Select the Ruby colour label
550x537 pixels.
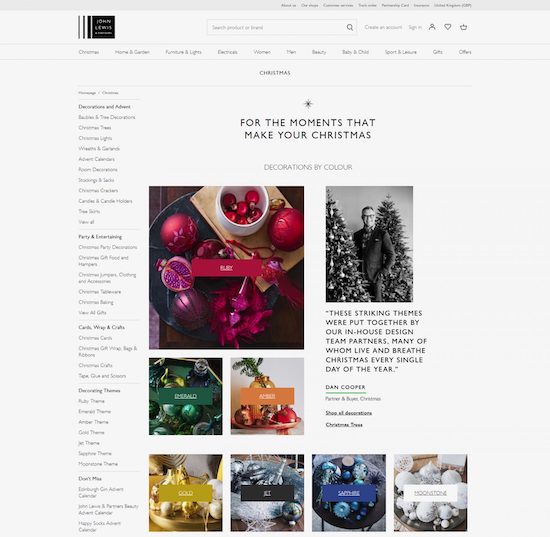227,268
